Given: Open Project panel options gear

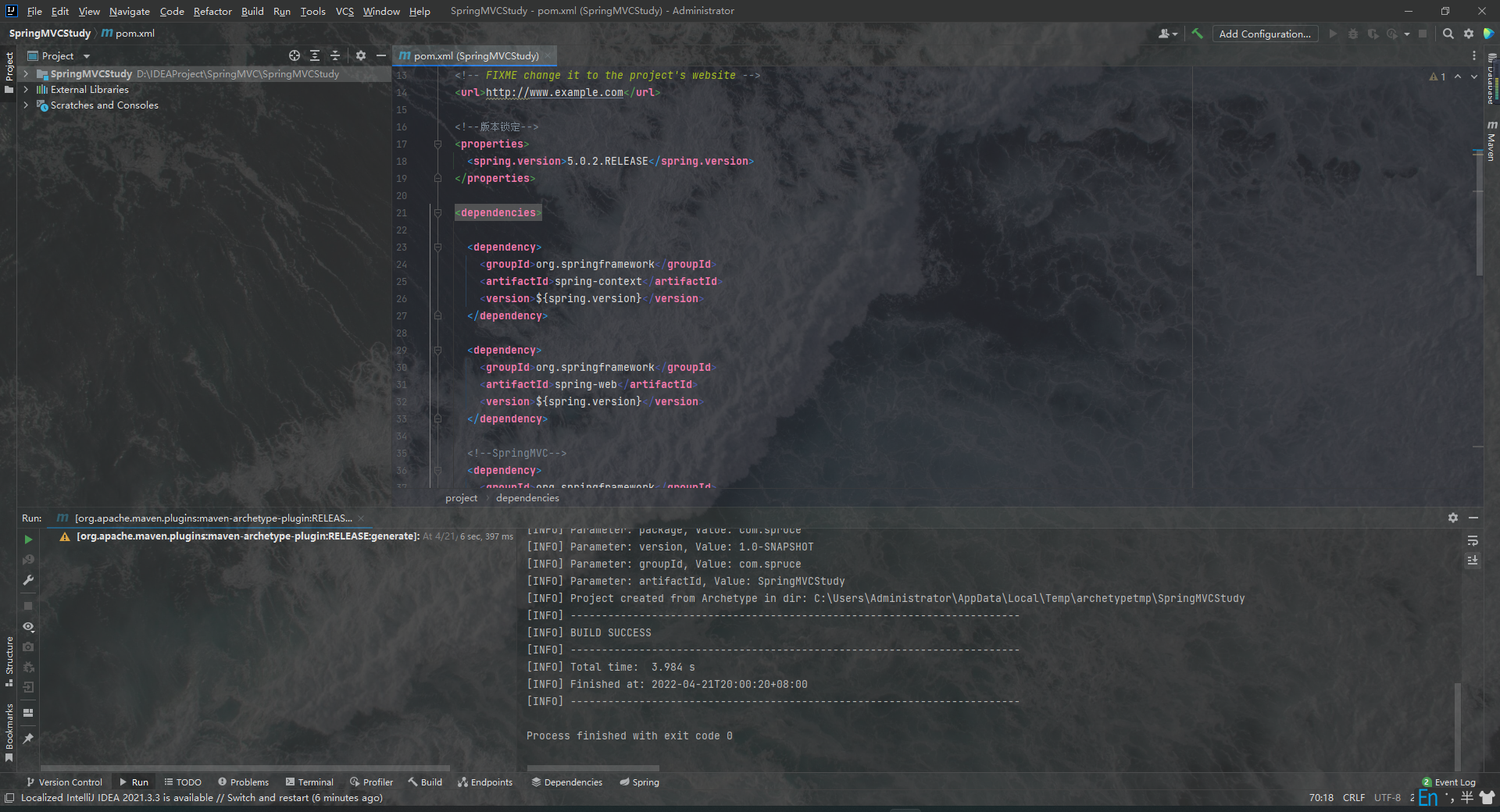Looking at the screenshot, I should point(361,55).
